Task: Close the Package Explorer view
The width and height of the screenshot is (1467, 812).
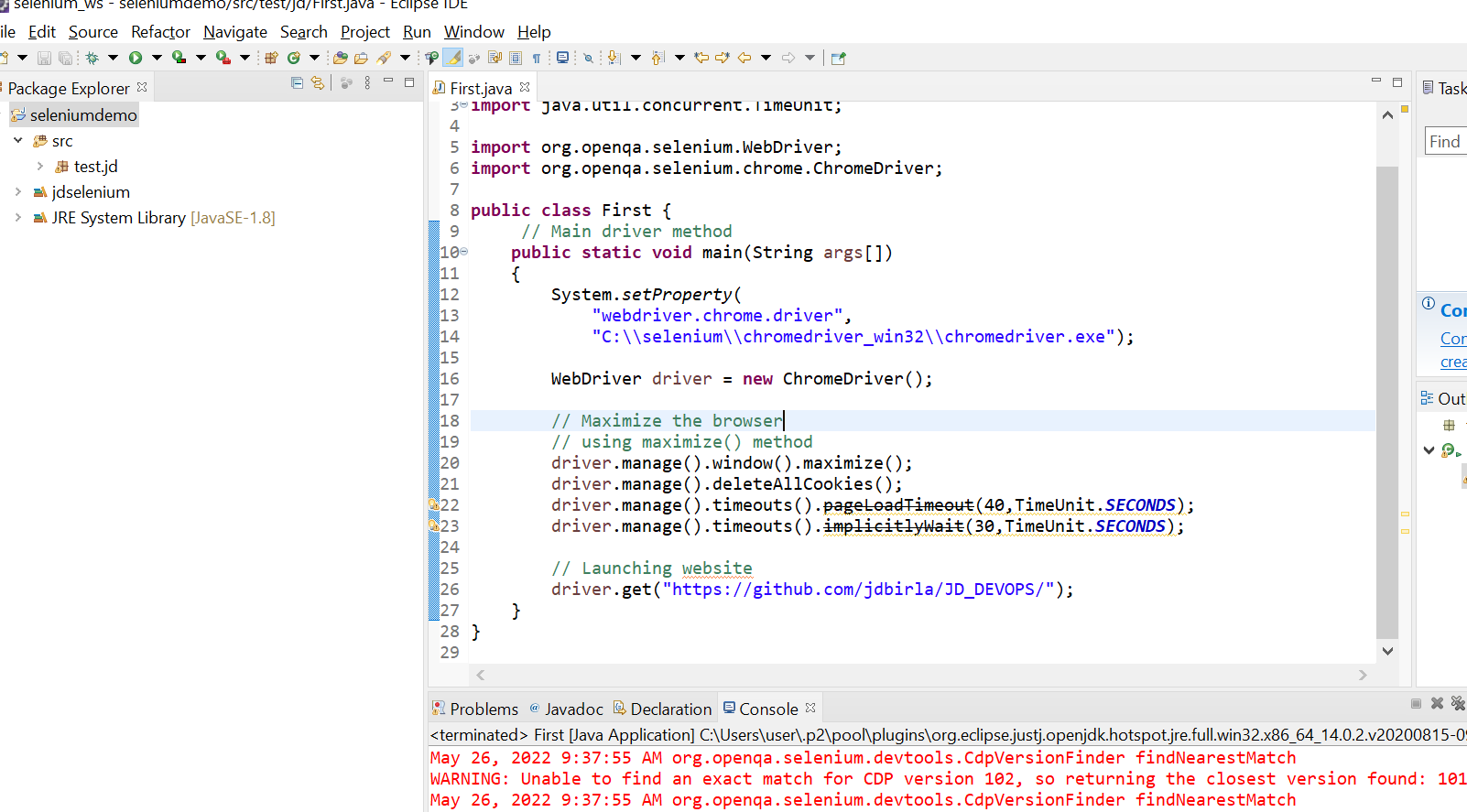Action: pos(142,87)
